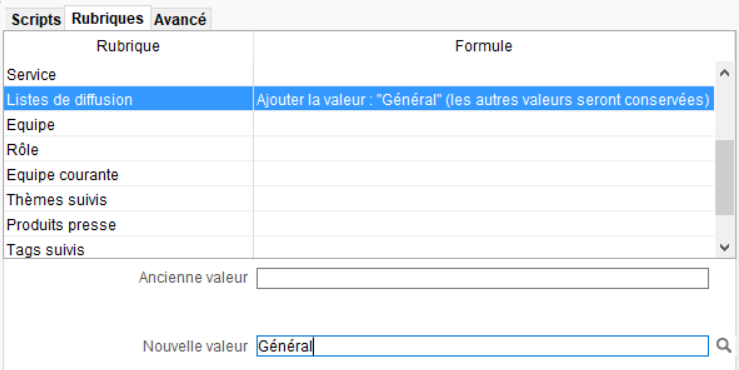Focus the Nouvelle valeur field containing Général
This screenshot has height=370, width=739.
[483, 346]
